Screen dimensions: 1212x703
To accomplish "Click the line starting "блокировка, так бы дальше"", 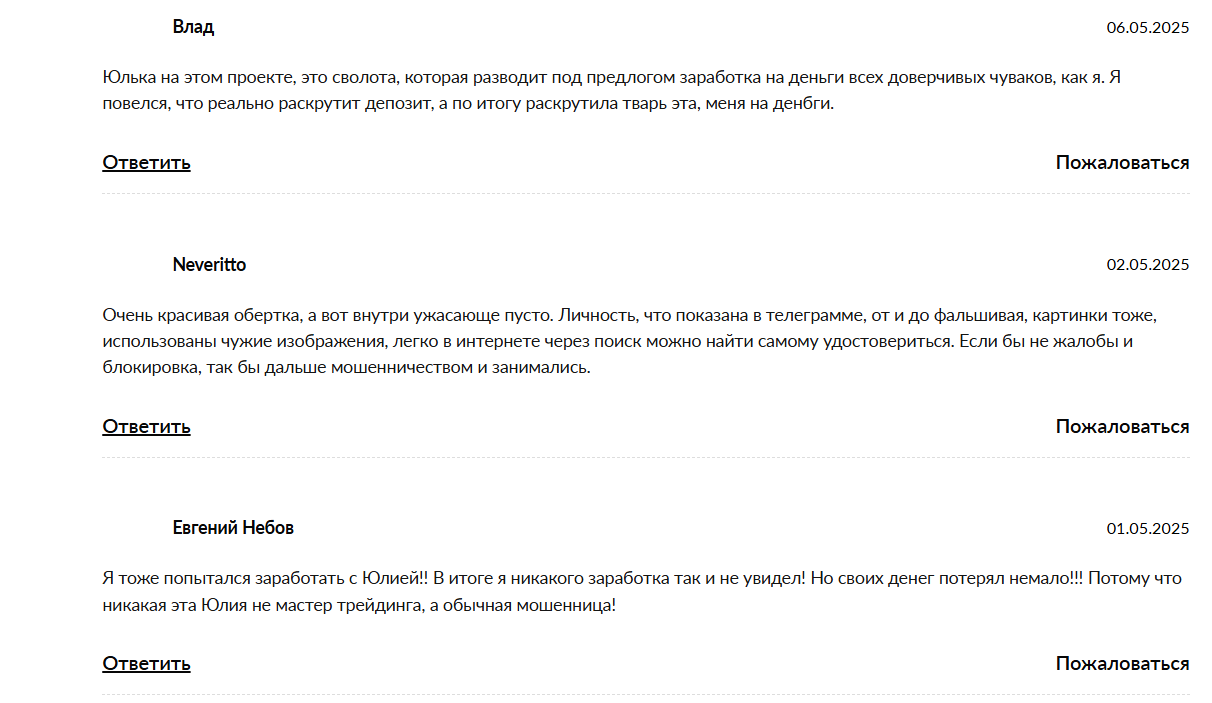I will (346, 367).
